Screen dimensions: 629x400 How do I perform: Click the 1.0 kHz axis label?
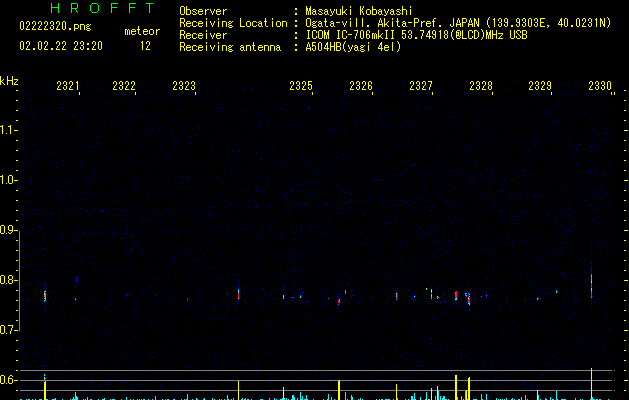pos(8,180)
